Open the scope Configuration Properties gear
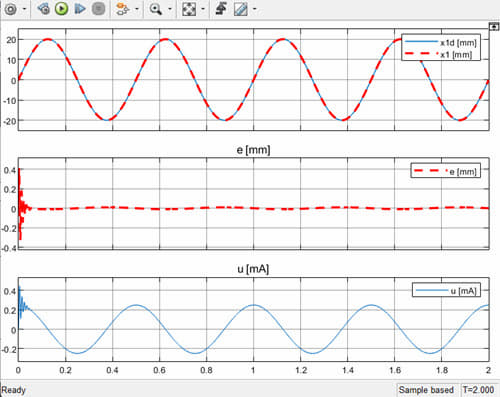The height and width of the screenshot is (397, 500). tap(10, 9)
